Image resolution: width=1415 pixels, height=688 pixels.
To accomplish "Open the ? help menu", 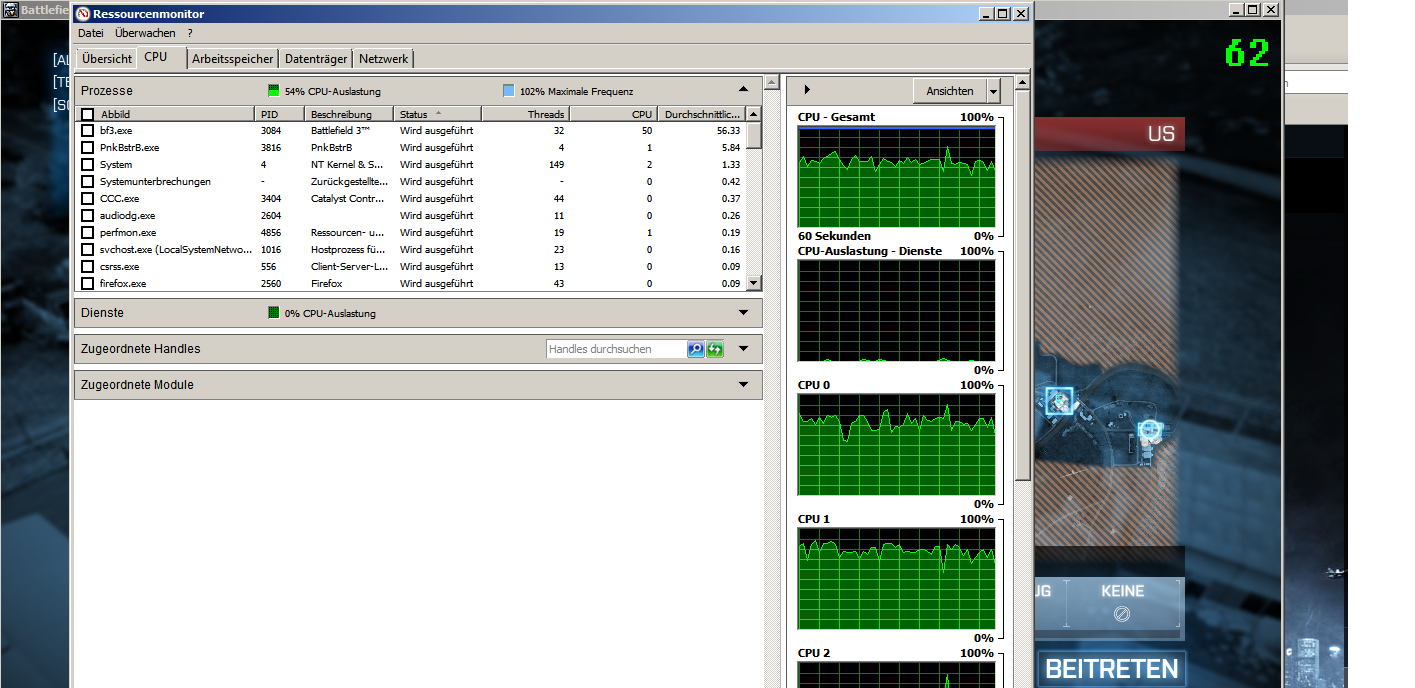I will [190, 33].
